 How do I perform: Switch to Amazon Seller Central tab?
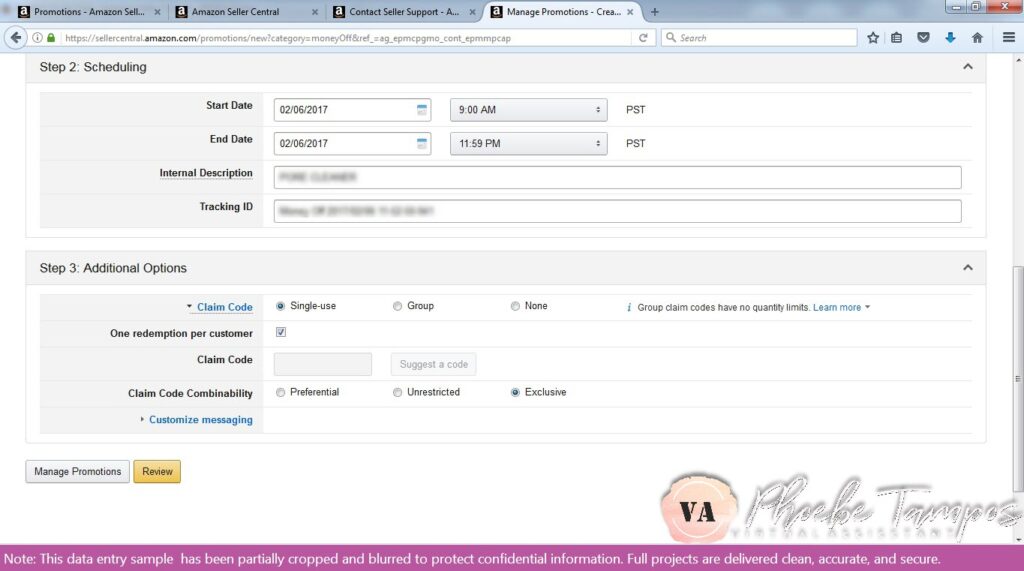[x=246, y=12]
